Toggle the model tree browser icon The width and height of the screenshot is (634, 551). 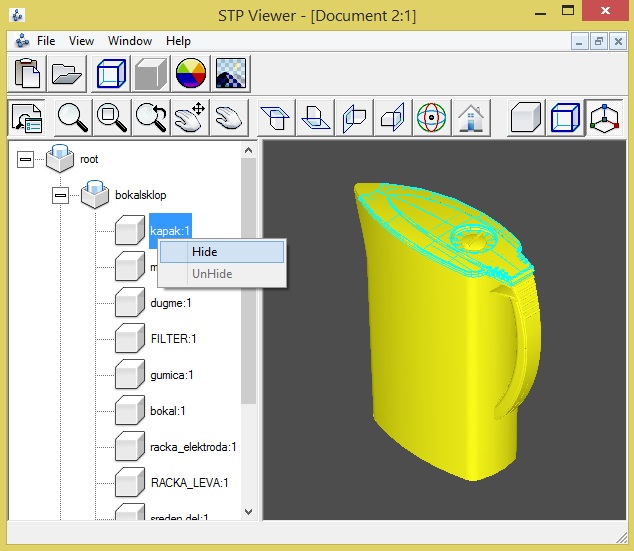(27, 118)
